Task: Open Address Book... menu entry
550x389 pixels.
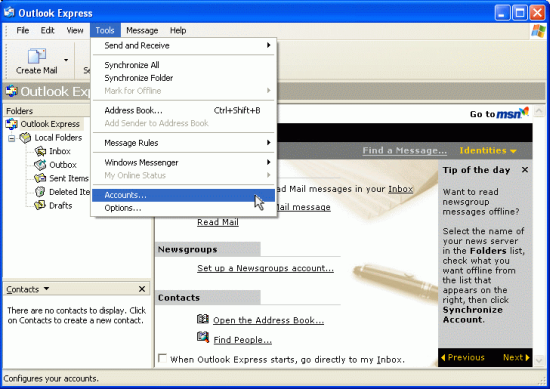Action: coord(183,110)
